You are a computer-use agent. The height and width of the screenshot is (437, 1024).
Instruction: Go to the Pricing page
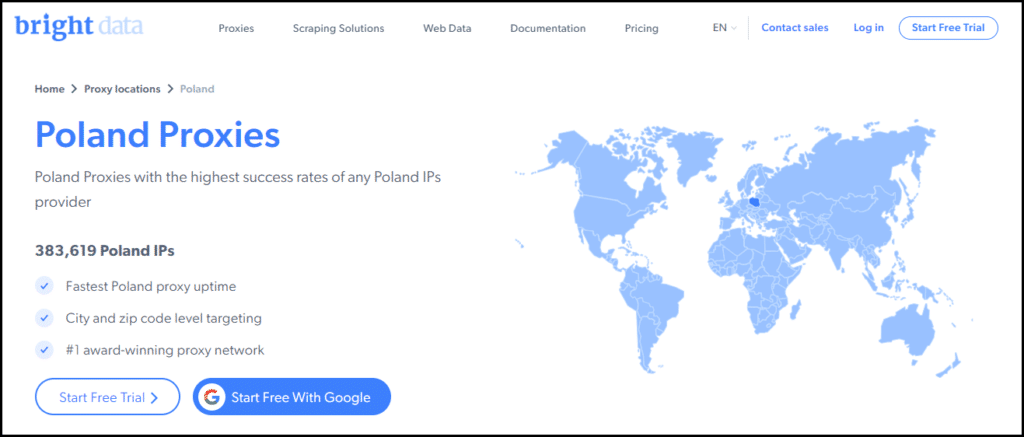click(641, 28)
